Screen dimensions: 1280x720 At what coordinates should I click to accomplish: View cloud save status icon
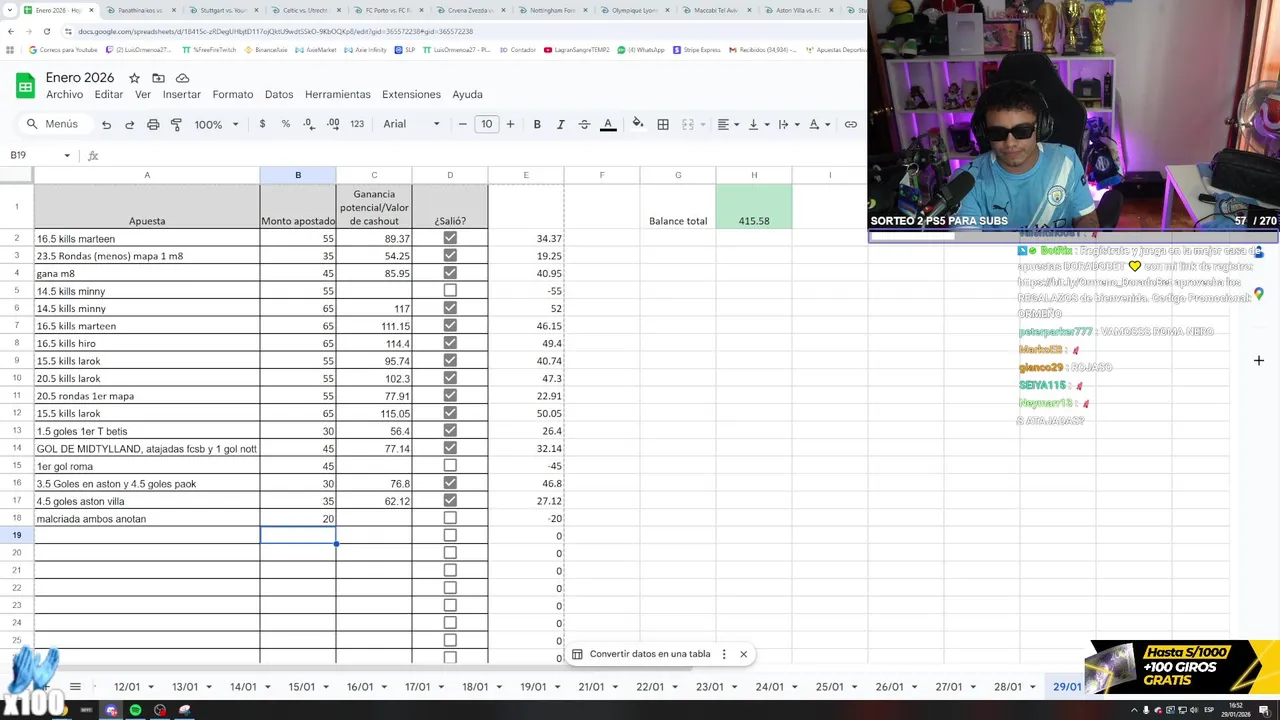coord(182,78)
